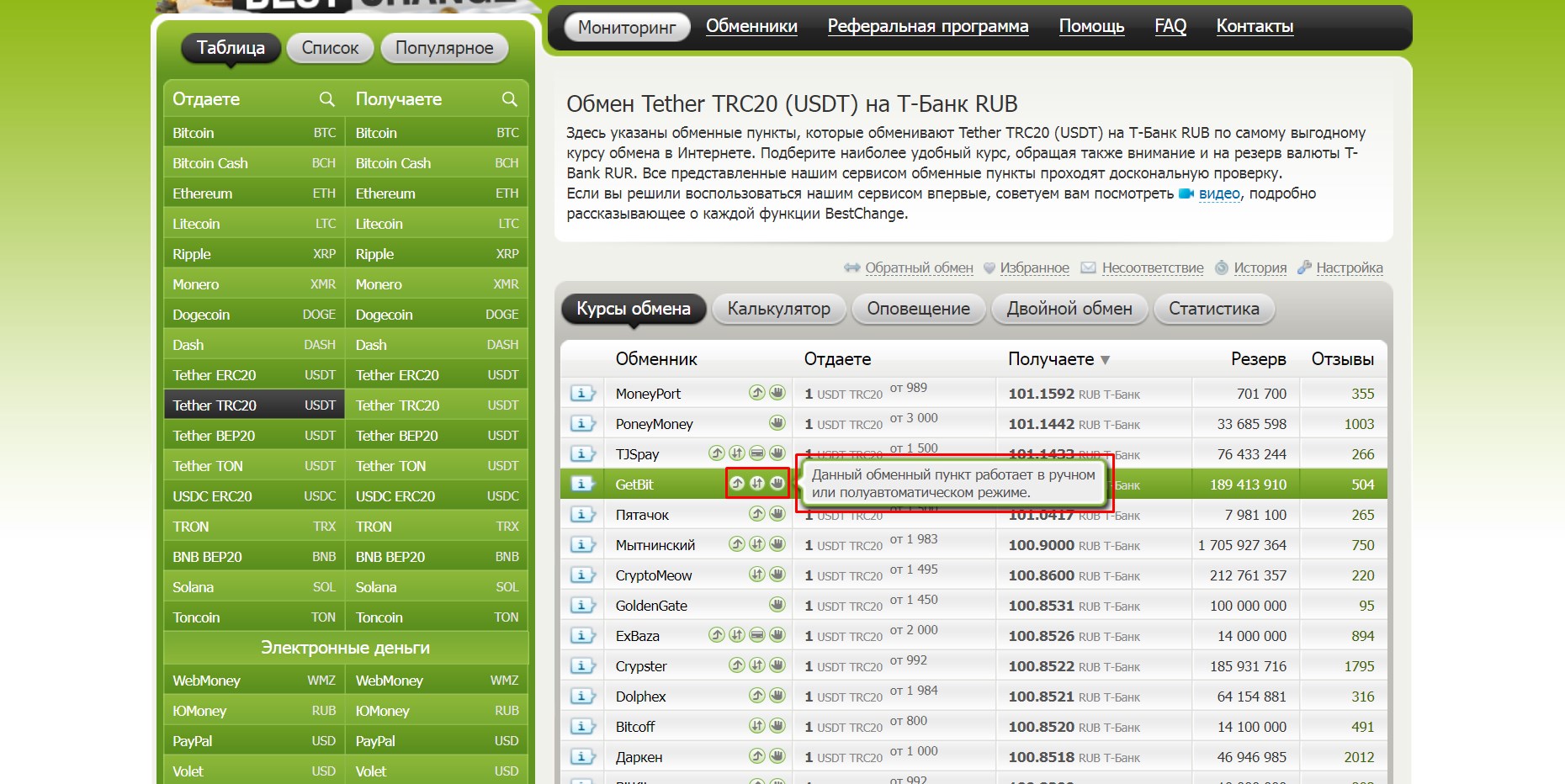Select Ethereum in Получаете column
Image resolution: width=1565 pixels, height=784 pixels.
point(437,193)
